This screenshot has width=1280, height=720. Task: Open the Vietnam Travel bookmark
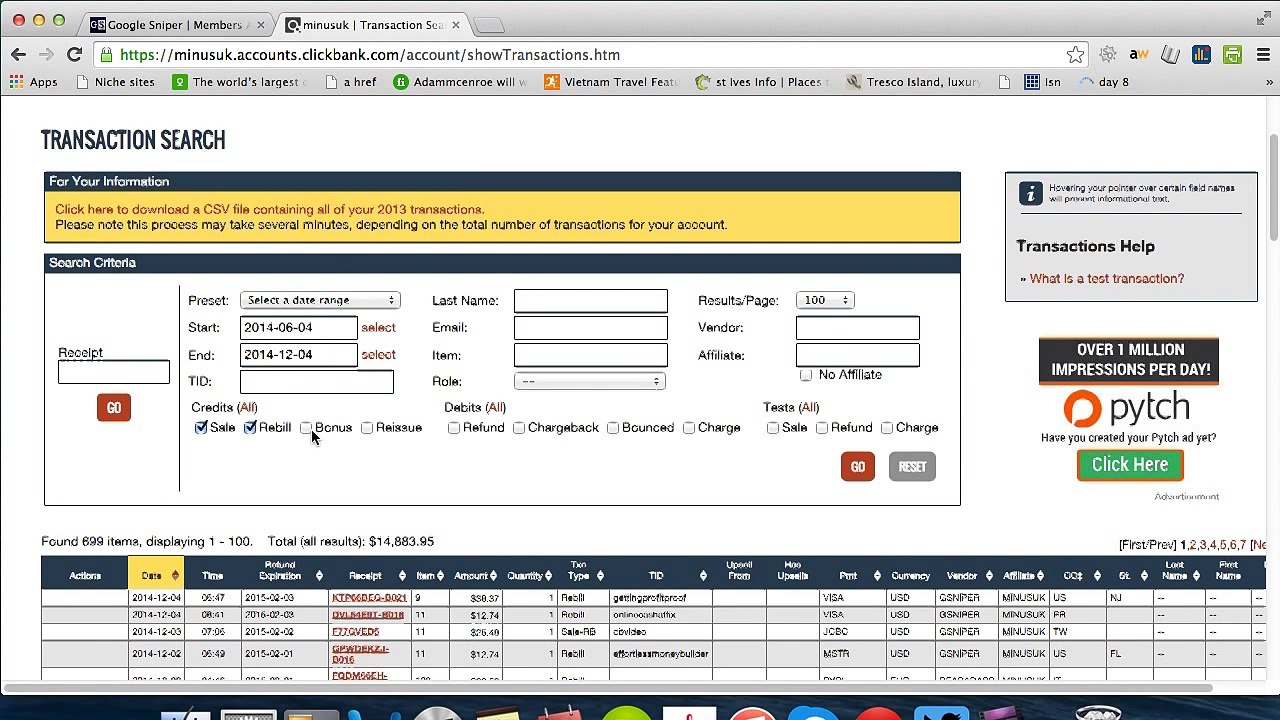point(611,82)
